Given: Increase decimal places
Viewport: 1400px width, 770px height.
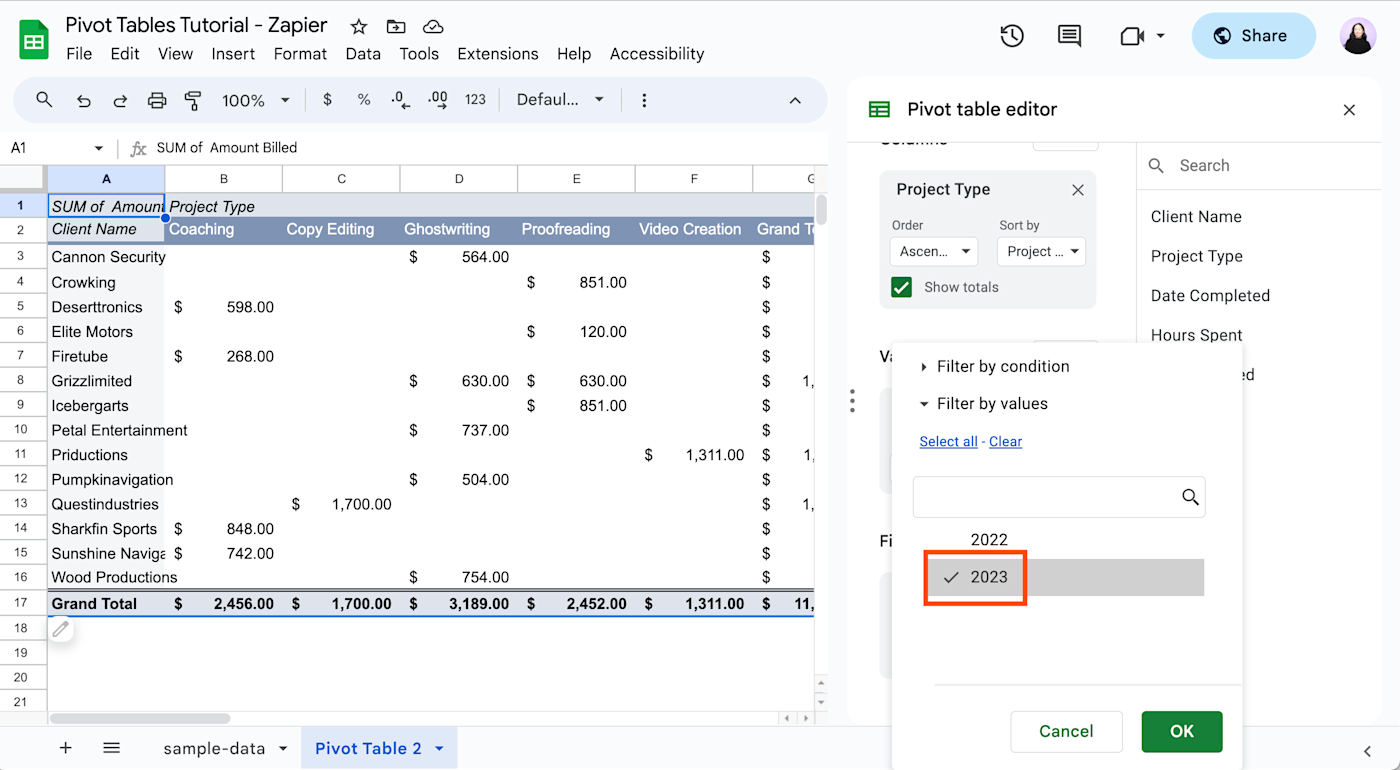Looking at the screenshot, I should click(x=438, y=100).
